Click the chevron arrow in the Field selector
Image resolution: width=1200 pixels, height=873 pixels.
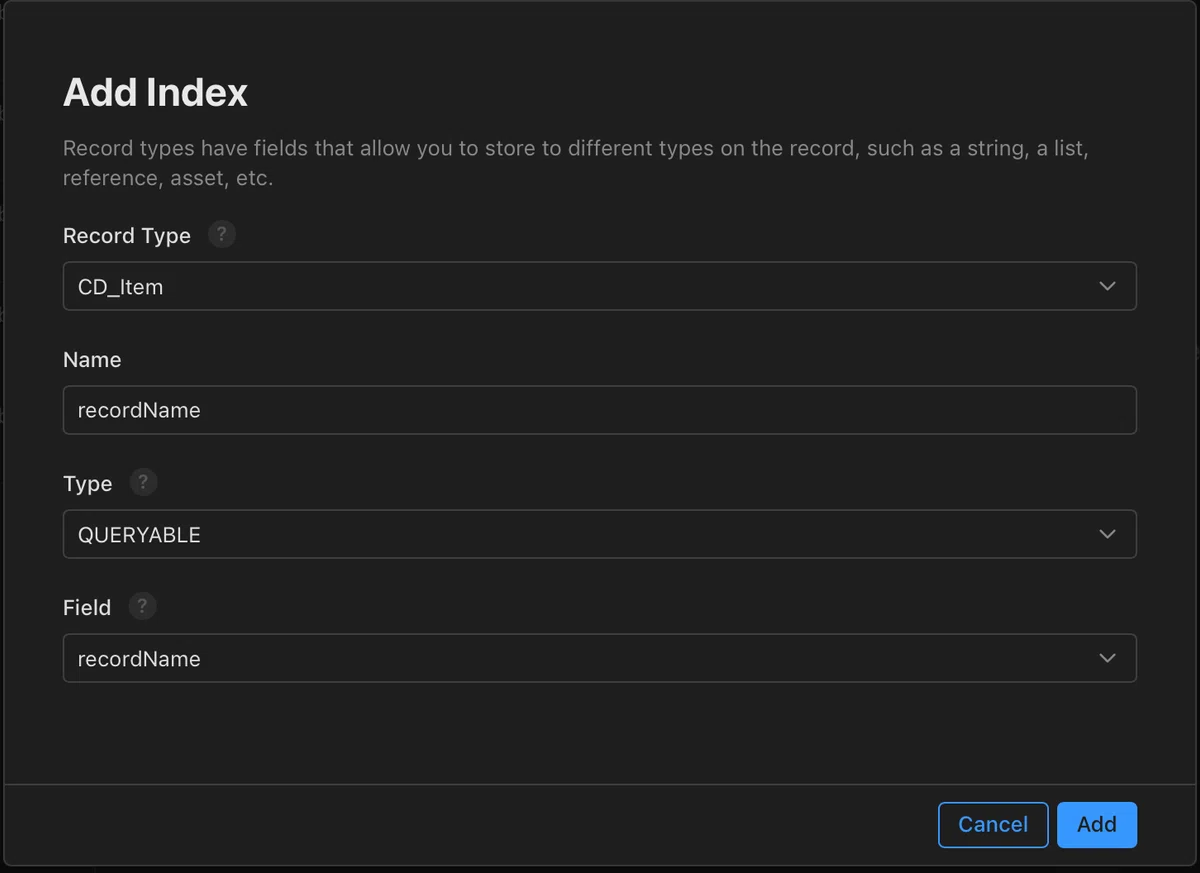pyautogui.click(x=1107, y=658)
